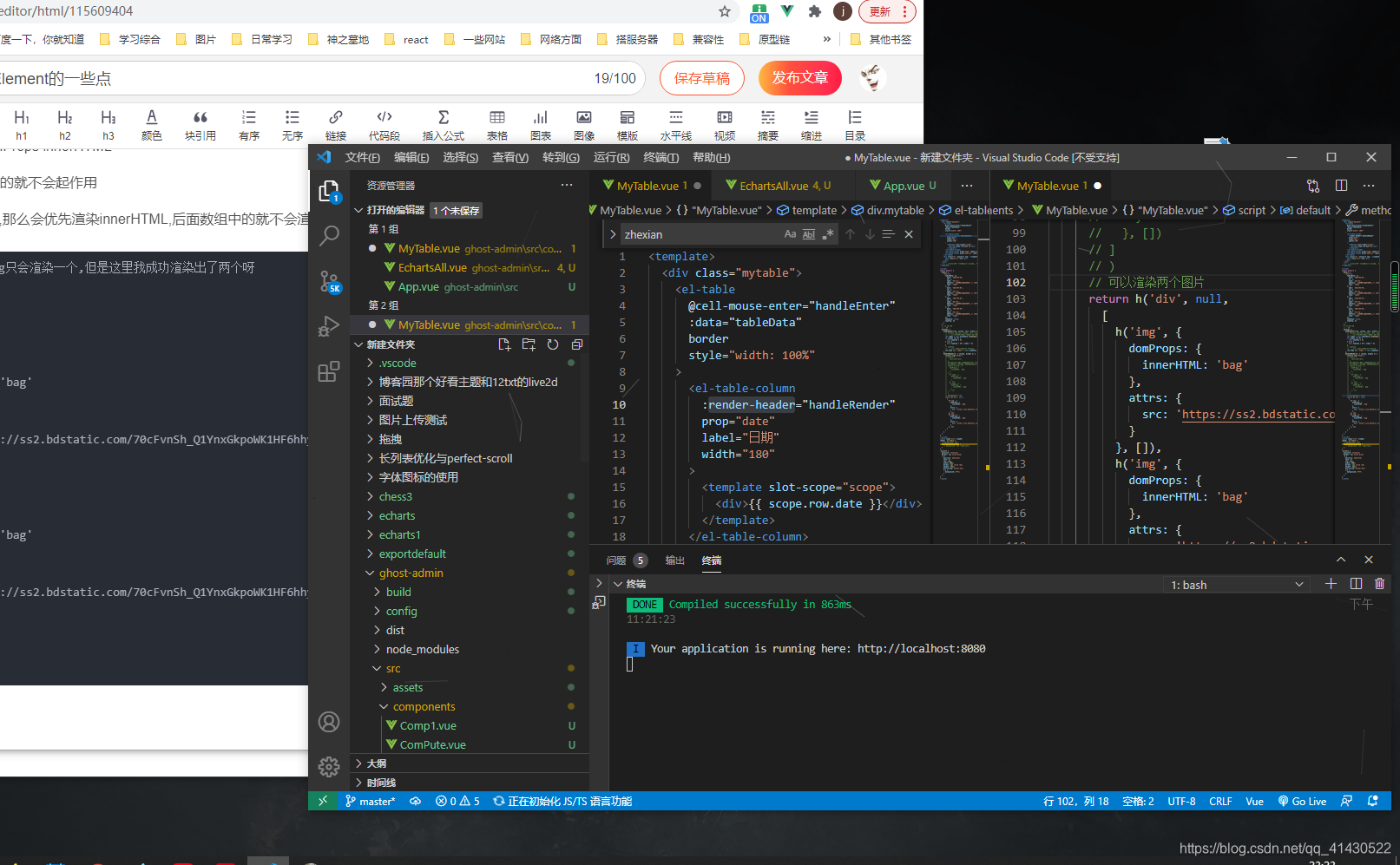1400x865 pixels.
Task: Open the explorer more actions ellipsis
Action: pos(567,185)
